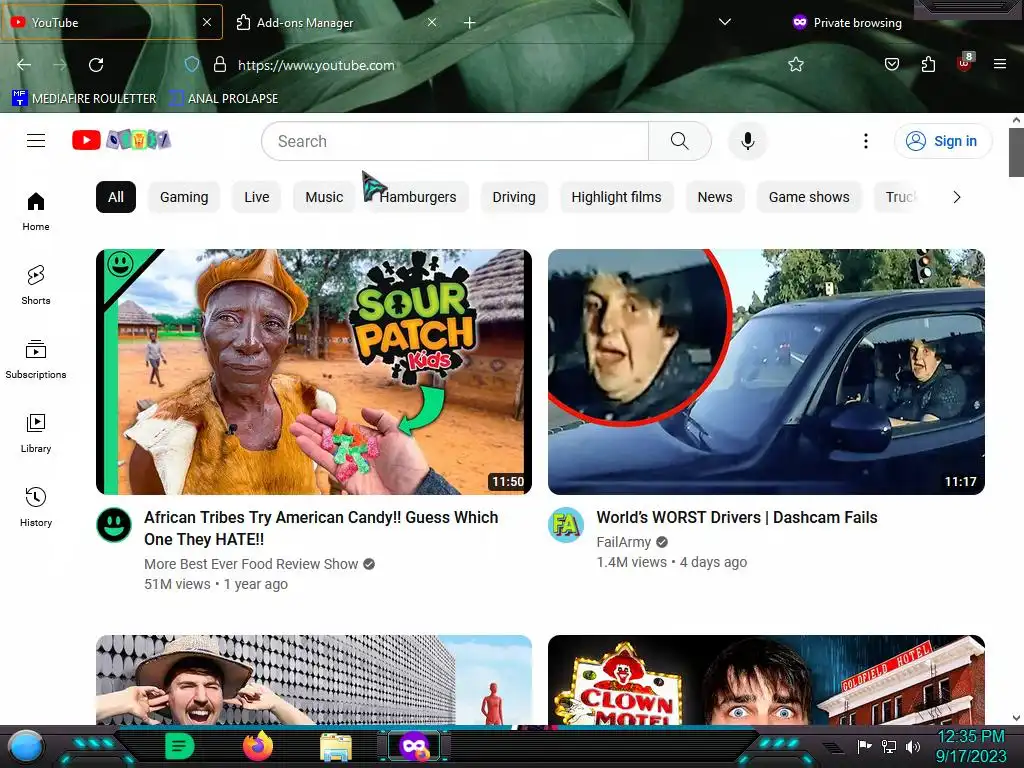Image resolution: width=1024 pixels, height=768 pixels.
Task: Select the Highlight films chip
Action: (616, 197)
